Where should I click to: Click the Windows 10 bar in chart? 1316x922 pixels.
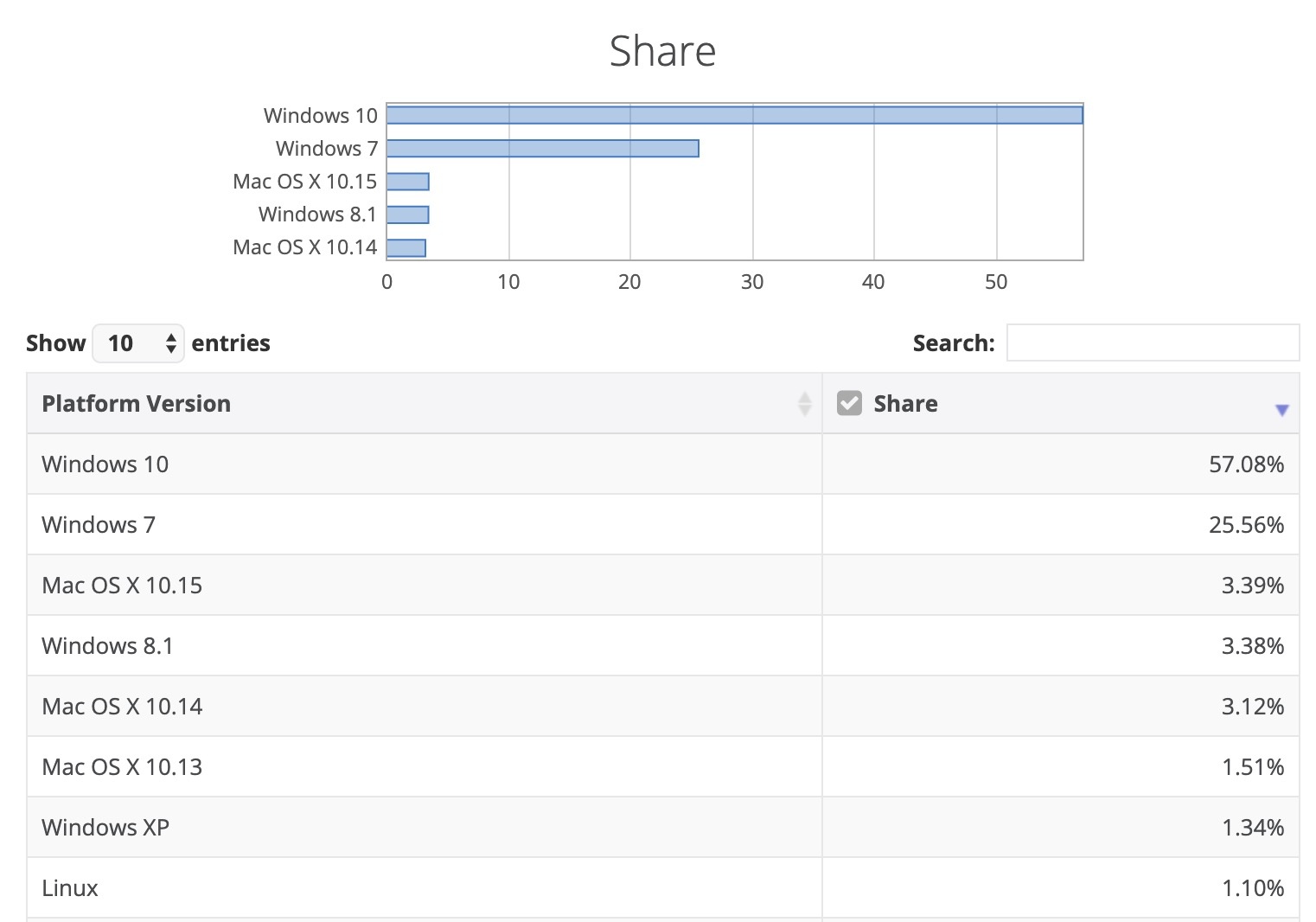coord(733,115)
